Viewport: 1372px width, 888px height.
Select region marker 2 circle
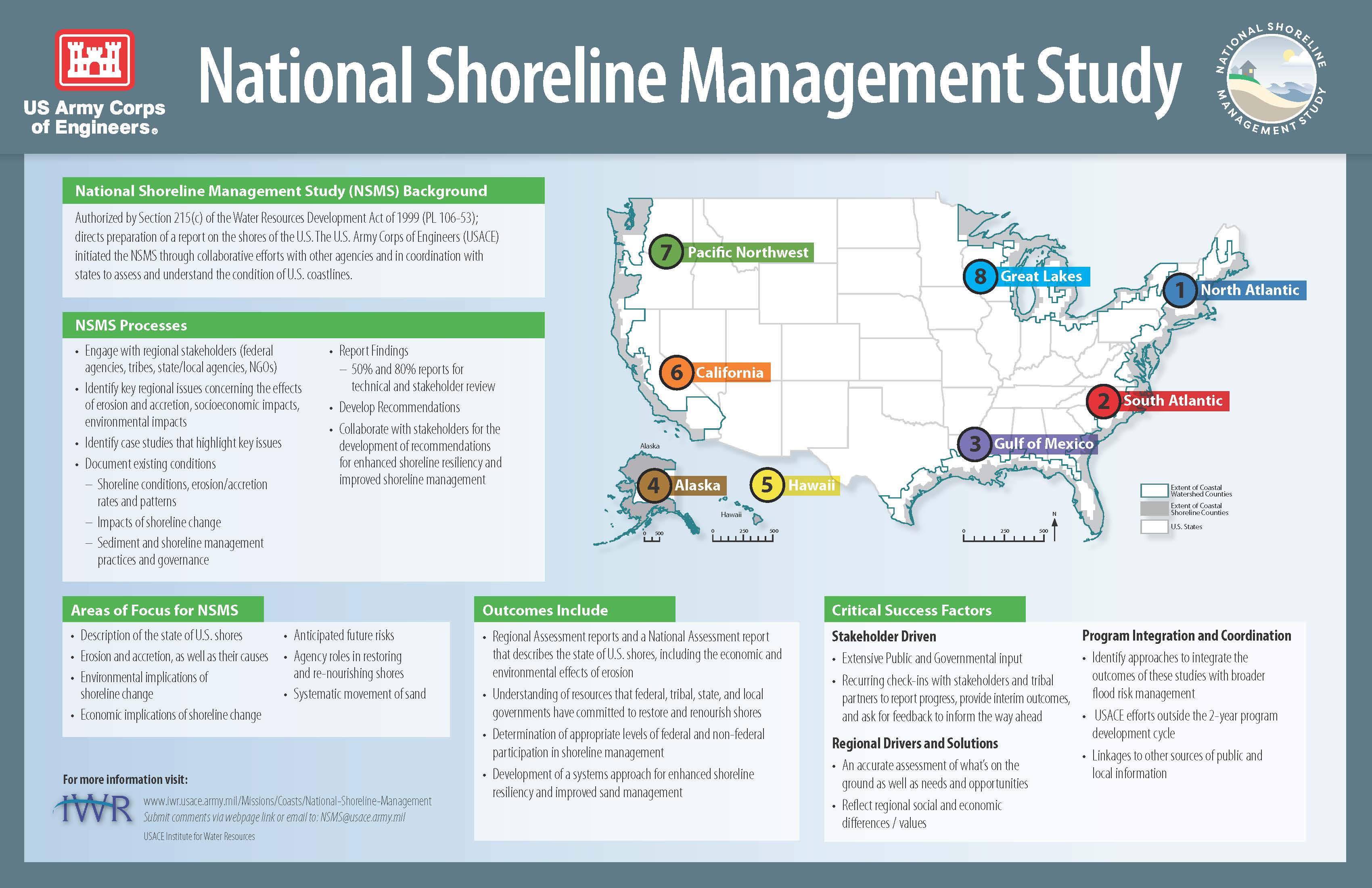pyautogui.click(x=1104, y=401)
